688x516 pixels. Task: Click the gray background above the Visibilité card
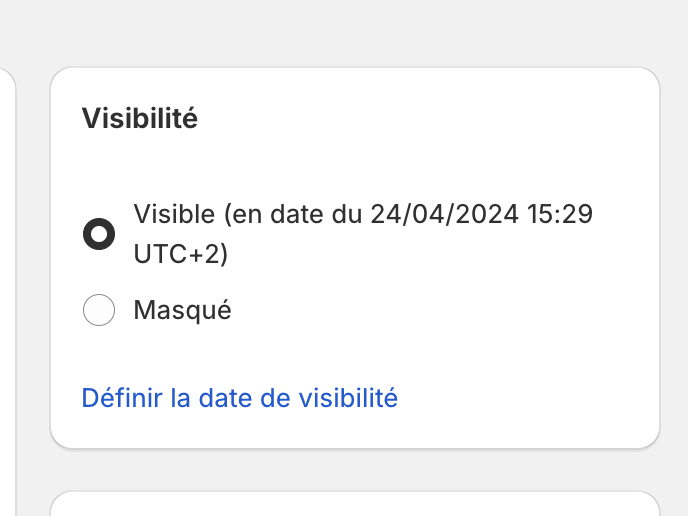tap(355, 32)
